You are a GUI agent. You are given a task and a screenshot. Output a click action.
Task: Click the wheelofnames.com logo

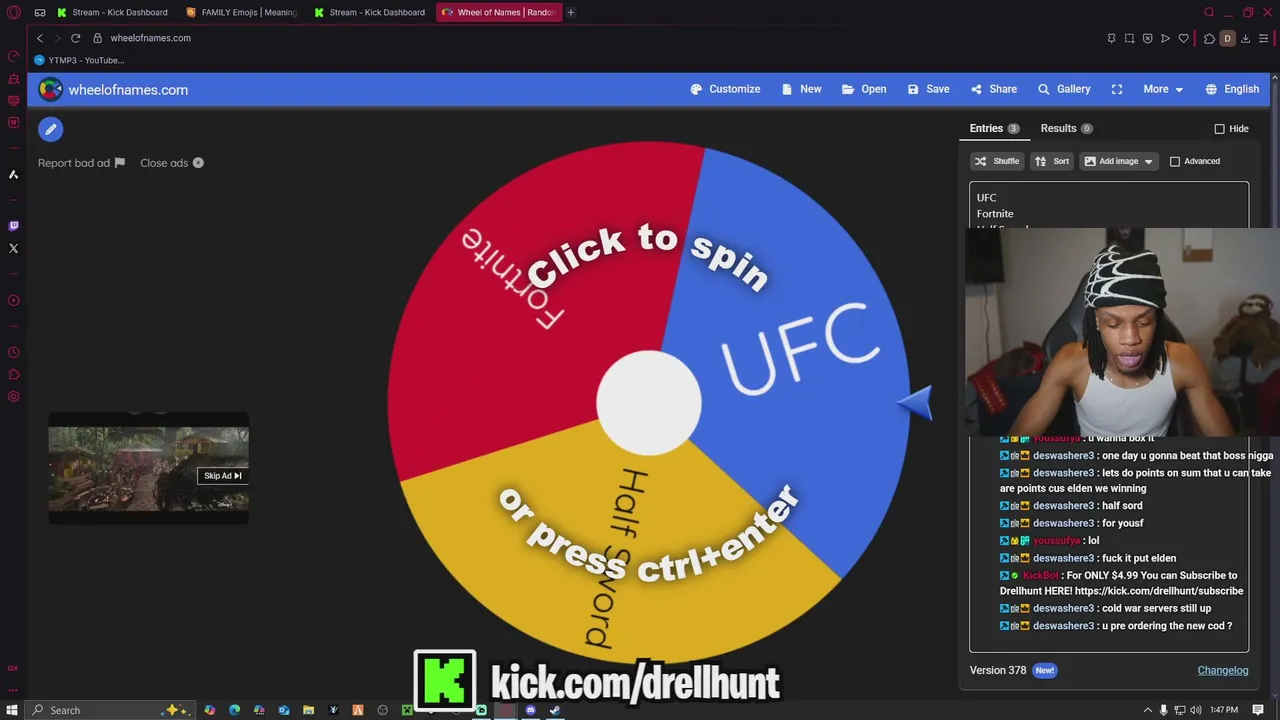(113, 89)
